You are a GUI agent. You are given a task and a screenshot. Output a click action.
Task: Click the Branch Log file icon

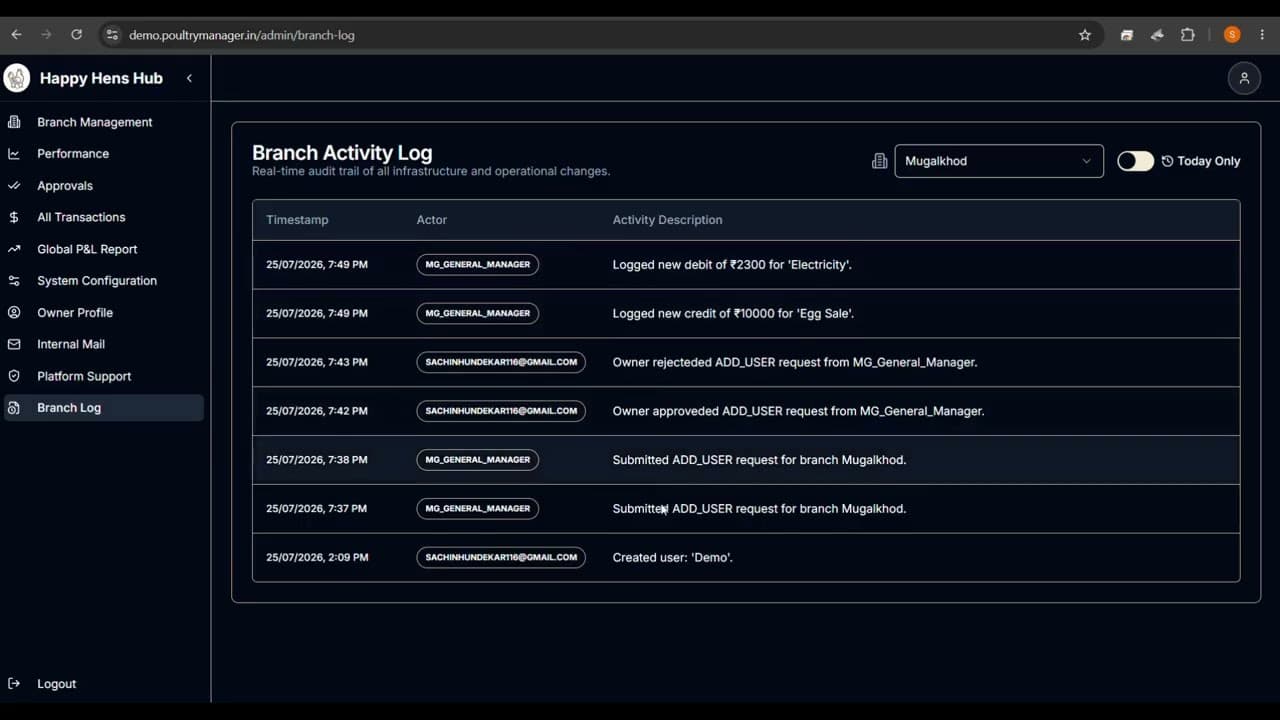(x=14, y=408)
